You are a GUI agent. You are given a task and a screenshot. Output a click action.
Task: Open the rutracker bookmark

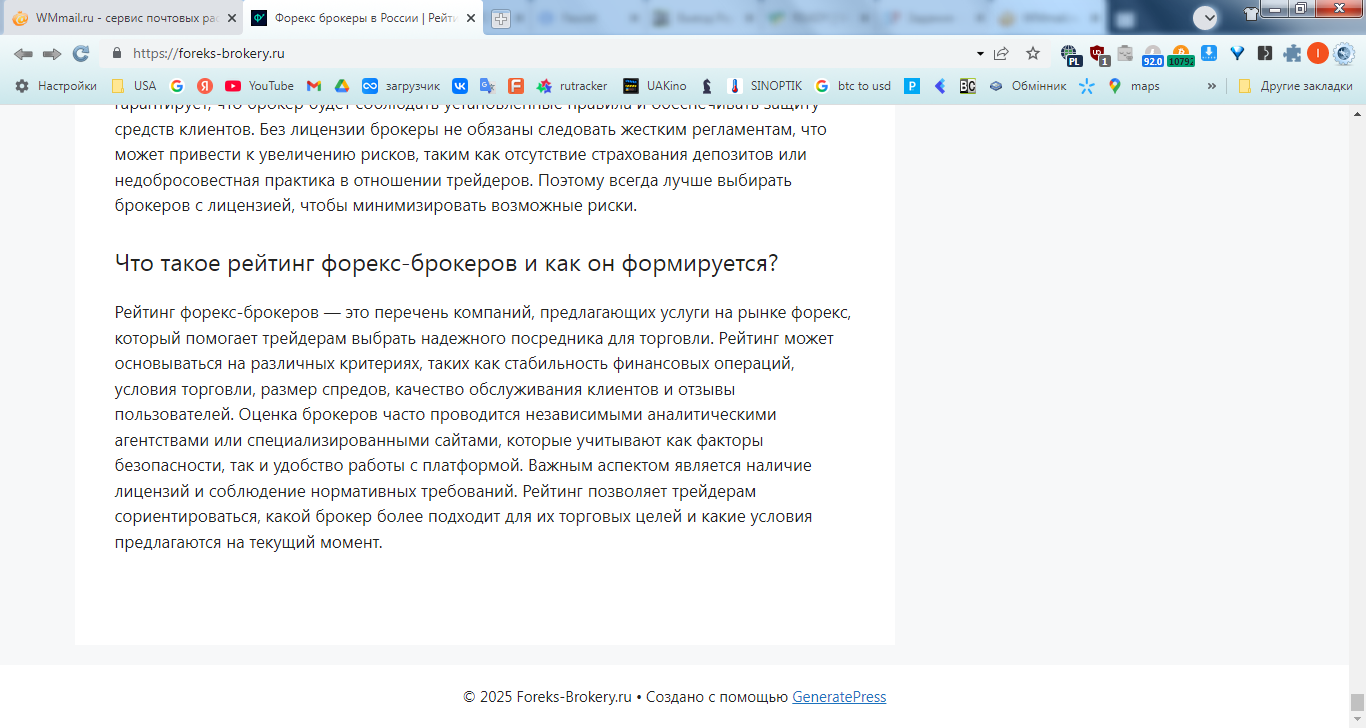click(x=572, y=86)
